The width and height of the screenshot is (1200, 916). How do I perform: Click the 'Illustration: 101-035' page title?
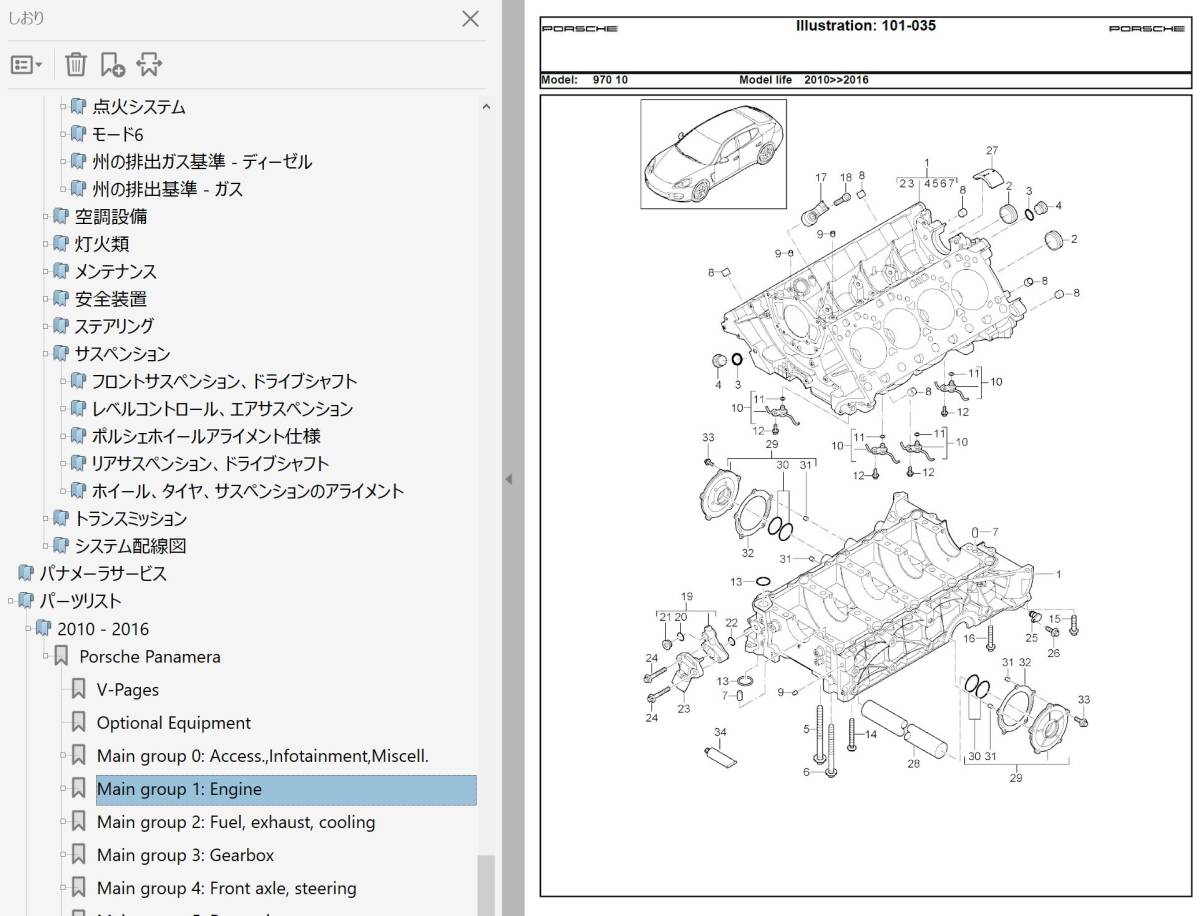click(x=866, y=26)
